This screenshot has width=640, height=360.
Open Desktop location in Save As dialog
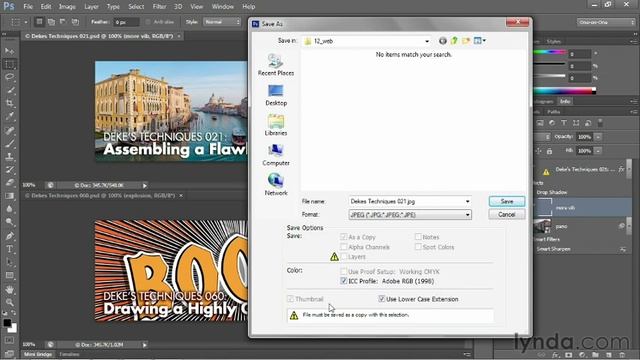276,95
